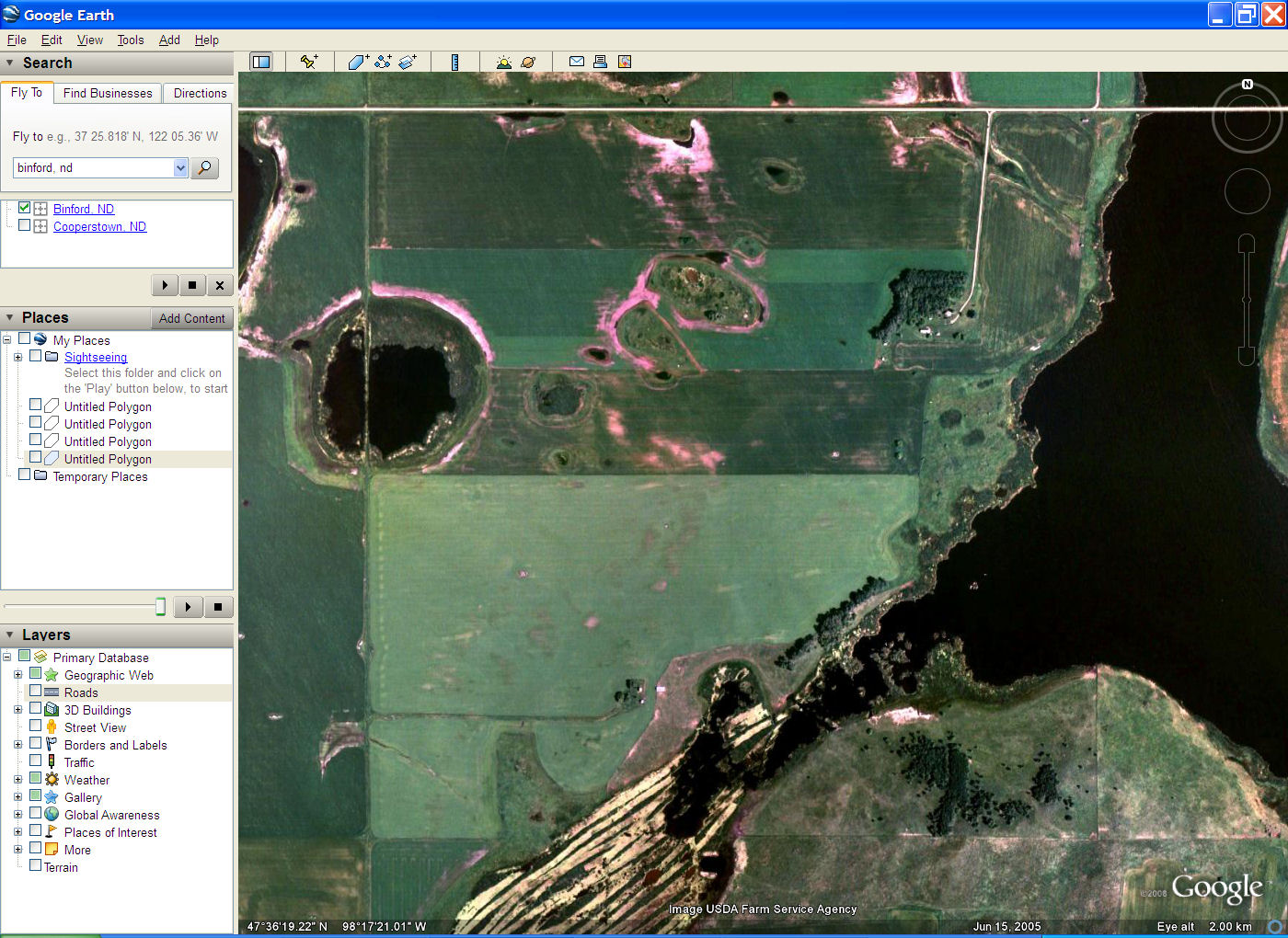Click the Street View layer person icon

(x=52, y=727)
